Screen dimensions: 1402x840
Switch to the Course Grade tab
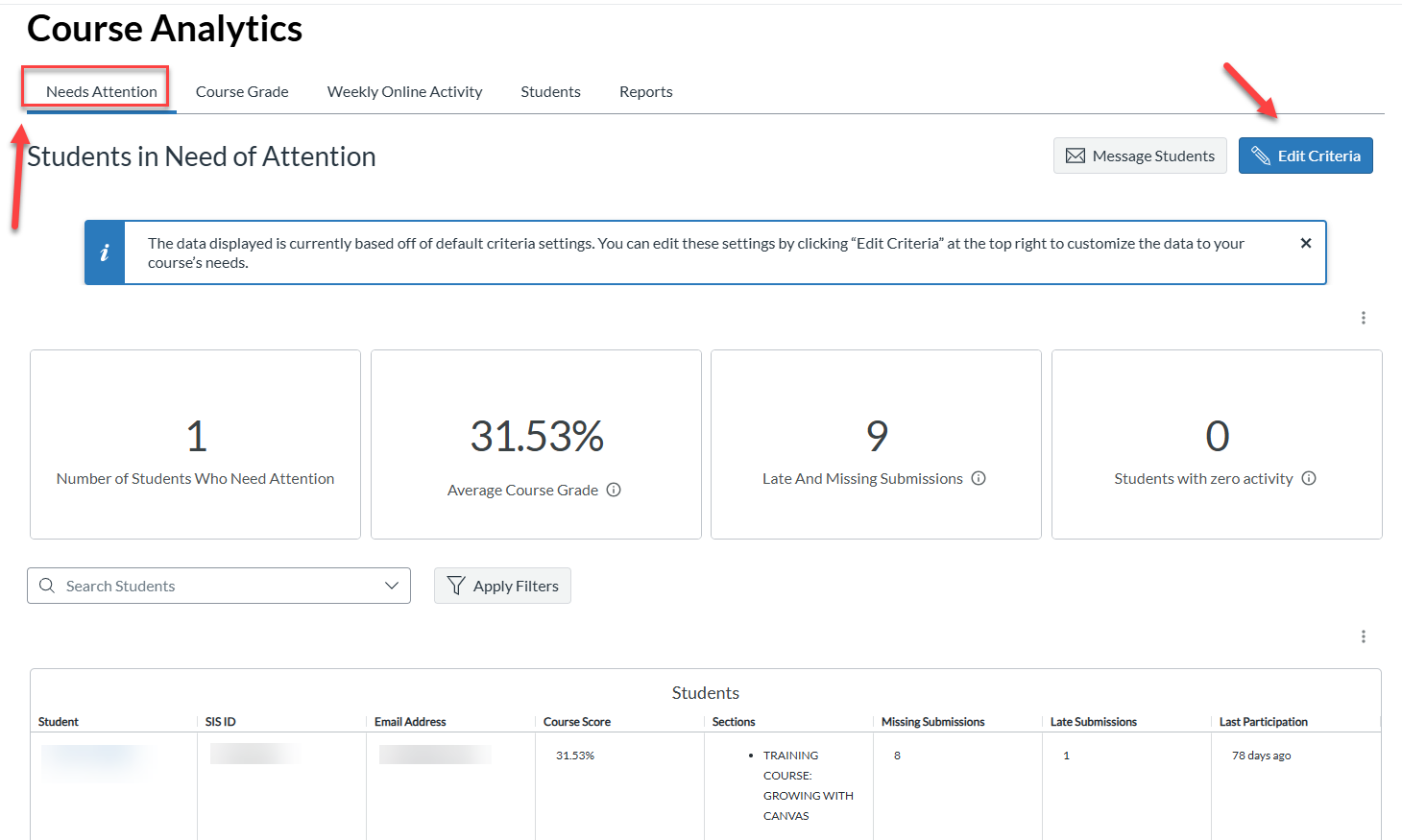[x=242, y=91]
